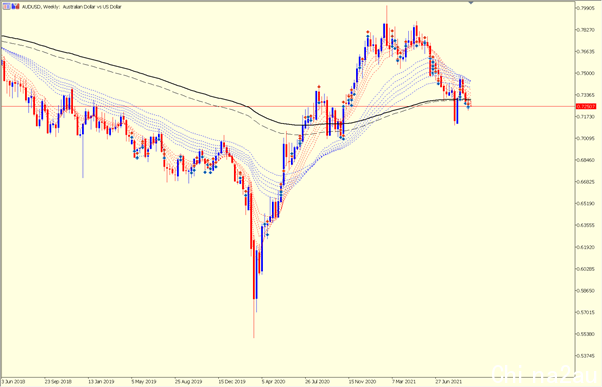Image resolution: width=602 pixels, height=387 pixels.
Task: Click the 0.71730 price scale label
Action: pyautogui.click(x=585, y=116)
